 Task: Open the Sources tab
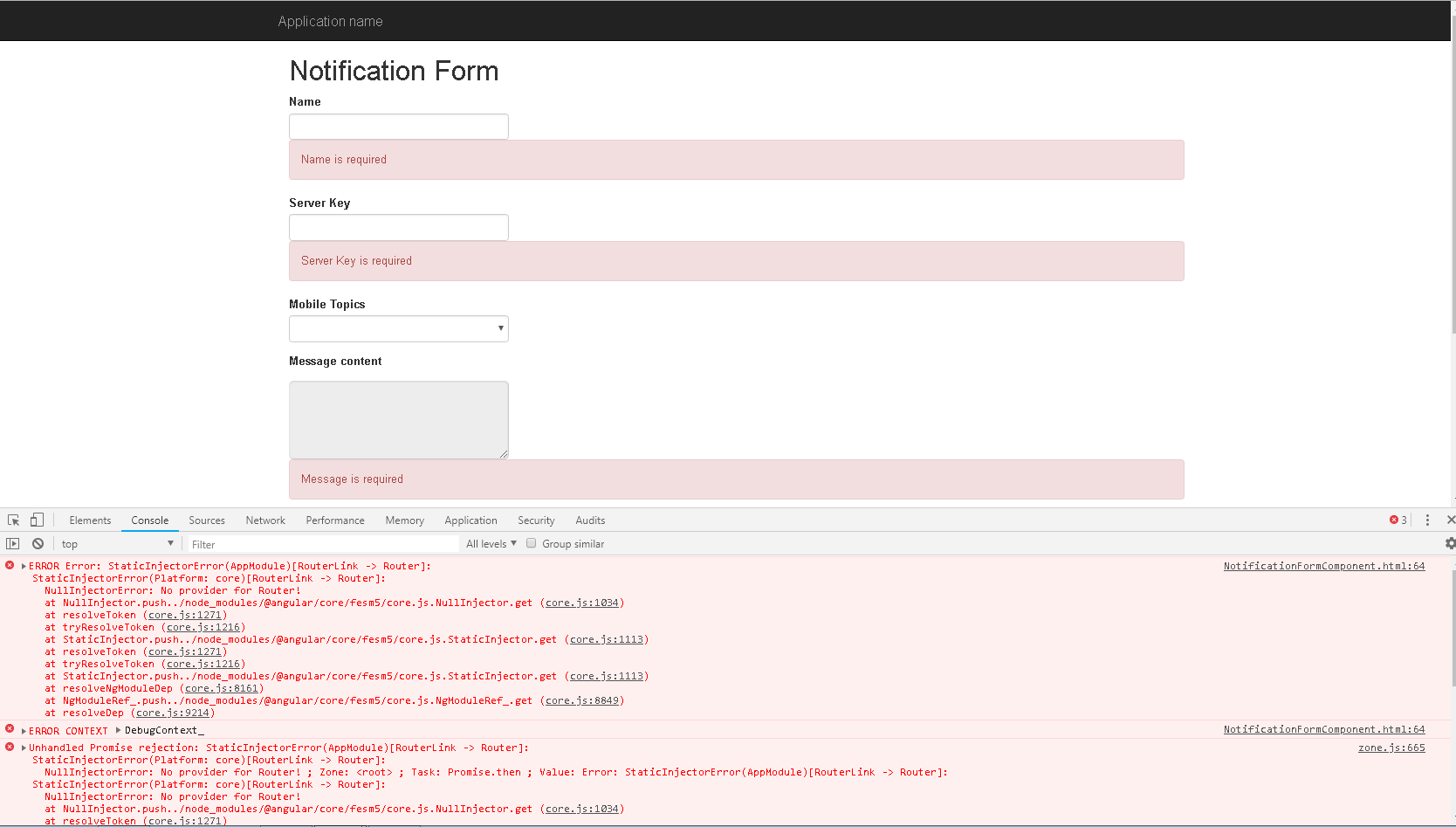click(x=206, y=520)
